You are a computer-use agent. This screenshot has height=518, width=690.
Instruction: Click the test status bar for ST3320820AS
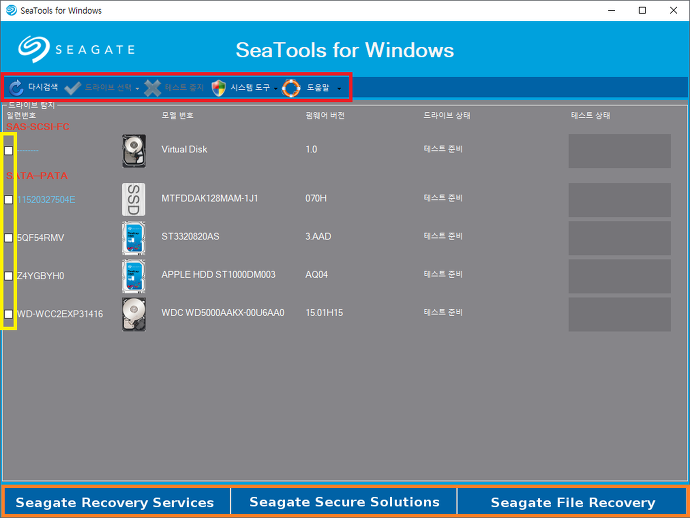(x=620, y=238)
